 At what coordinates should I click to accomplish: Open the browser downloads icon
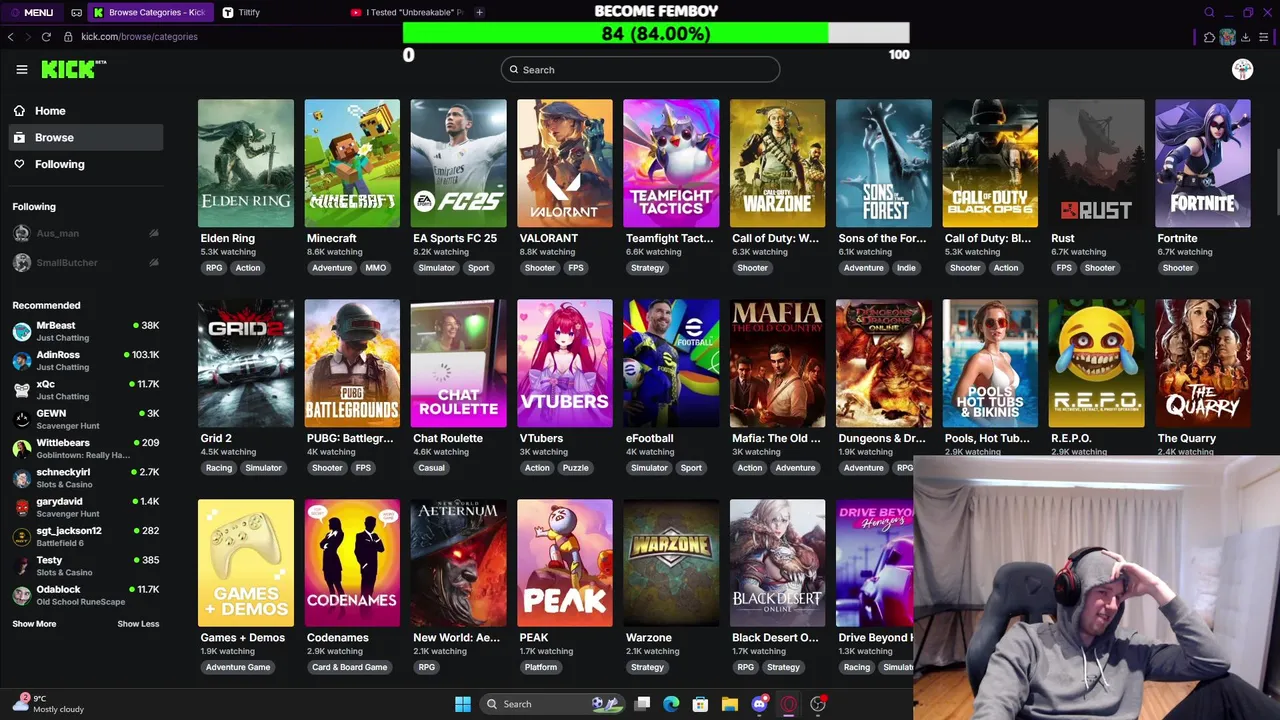tap(1248, 37)
